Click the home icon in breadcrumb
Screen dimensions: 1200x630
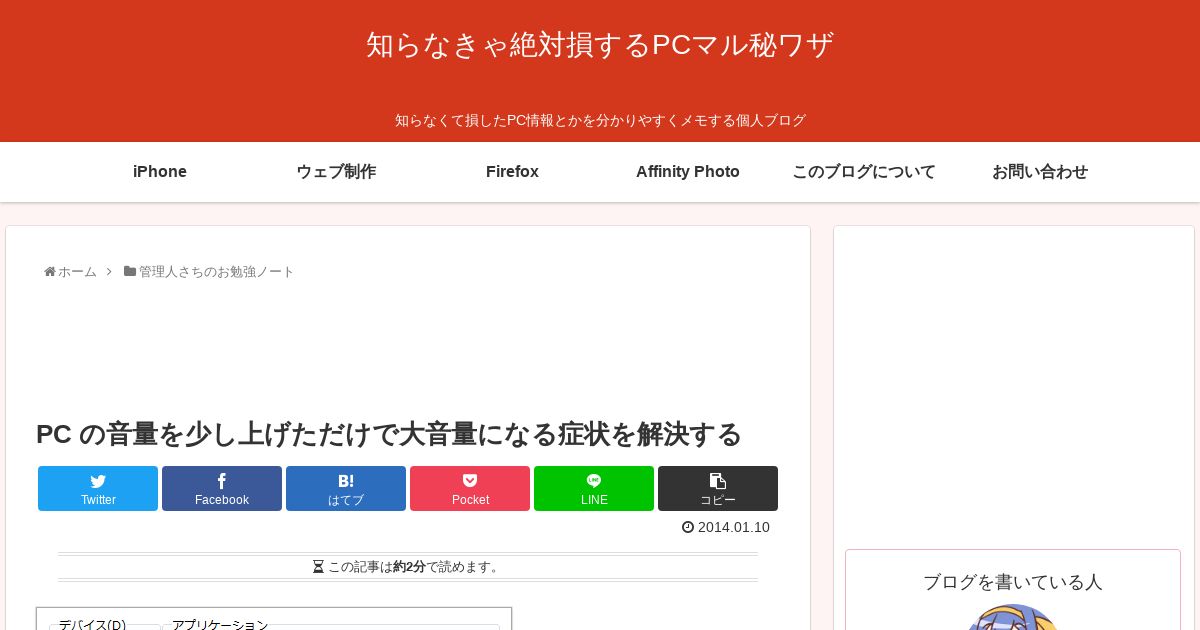(50, 272)
